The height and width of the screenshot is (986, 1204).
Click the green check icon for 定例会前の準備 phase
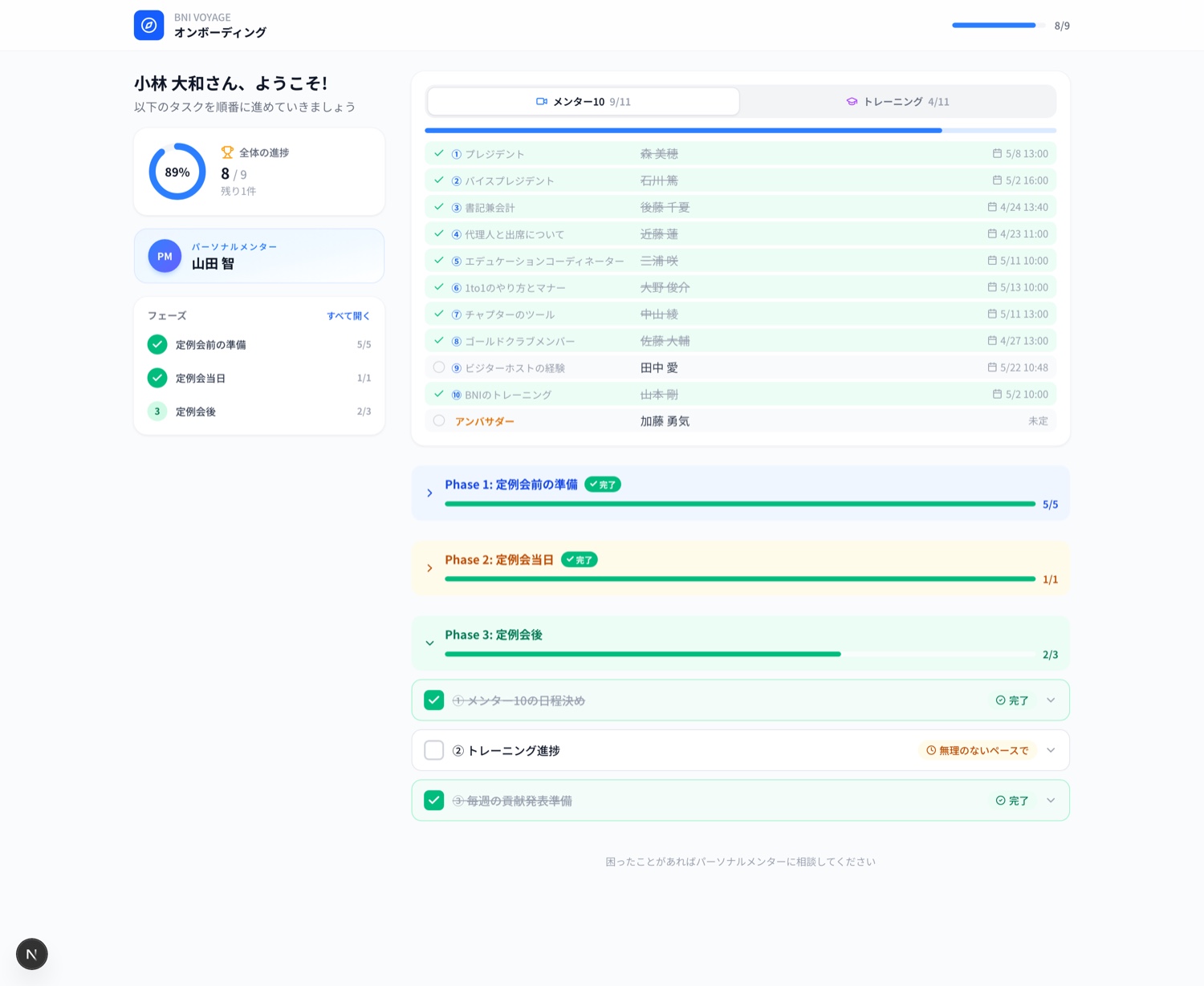pyautogui.click(x=157, y=344)
